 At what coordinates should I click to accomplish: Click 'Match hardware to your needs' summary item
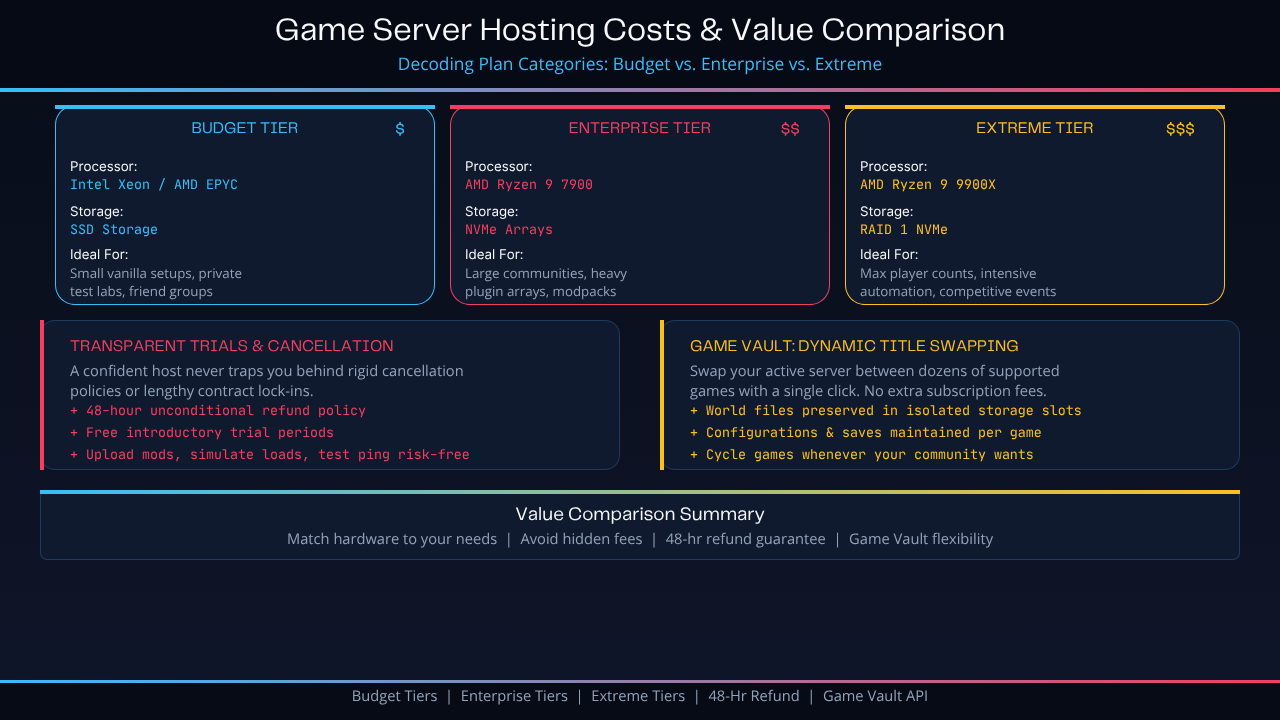[392, 539]
